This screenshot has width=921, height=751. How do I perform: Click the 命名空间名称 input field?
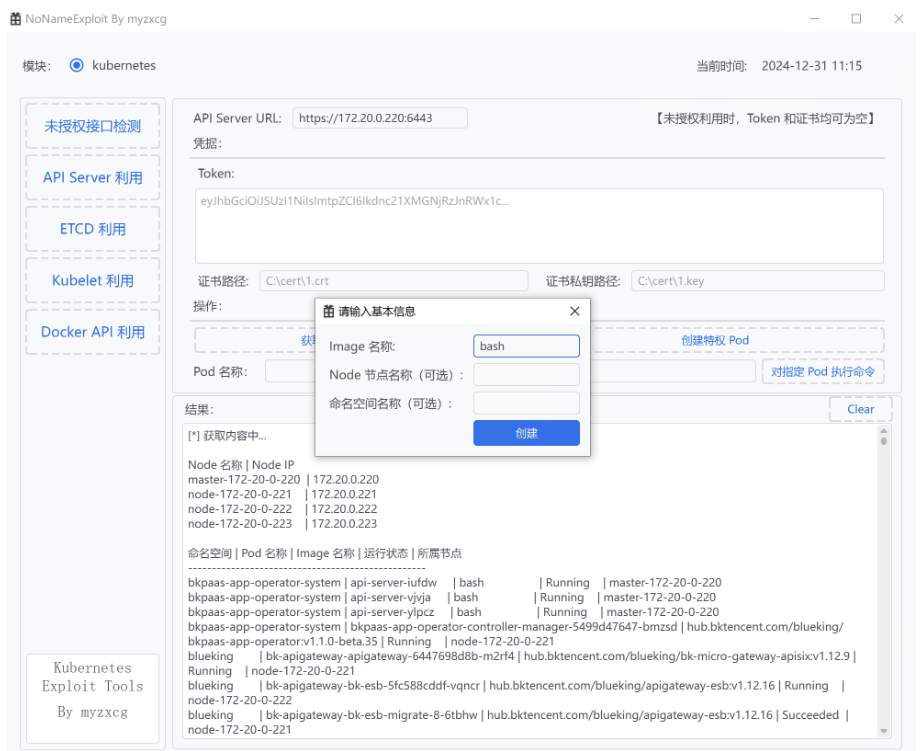pos(526,404)
